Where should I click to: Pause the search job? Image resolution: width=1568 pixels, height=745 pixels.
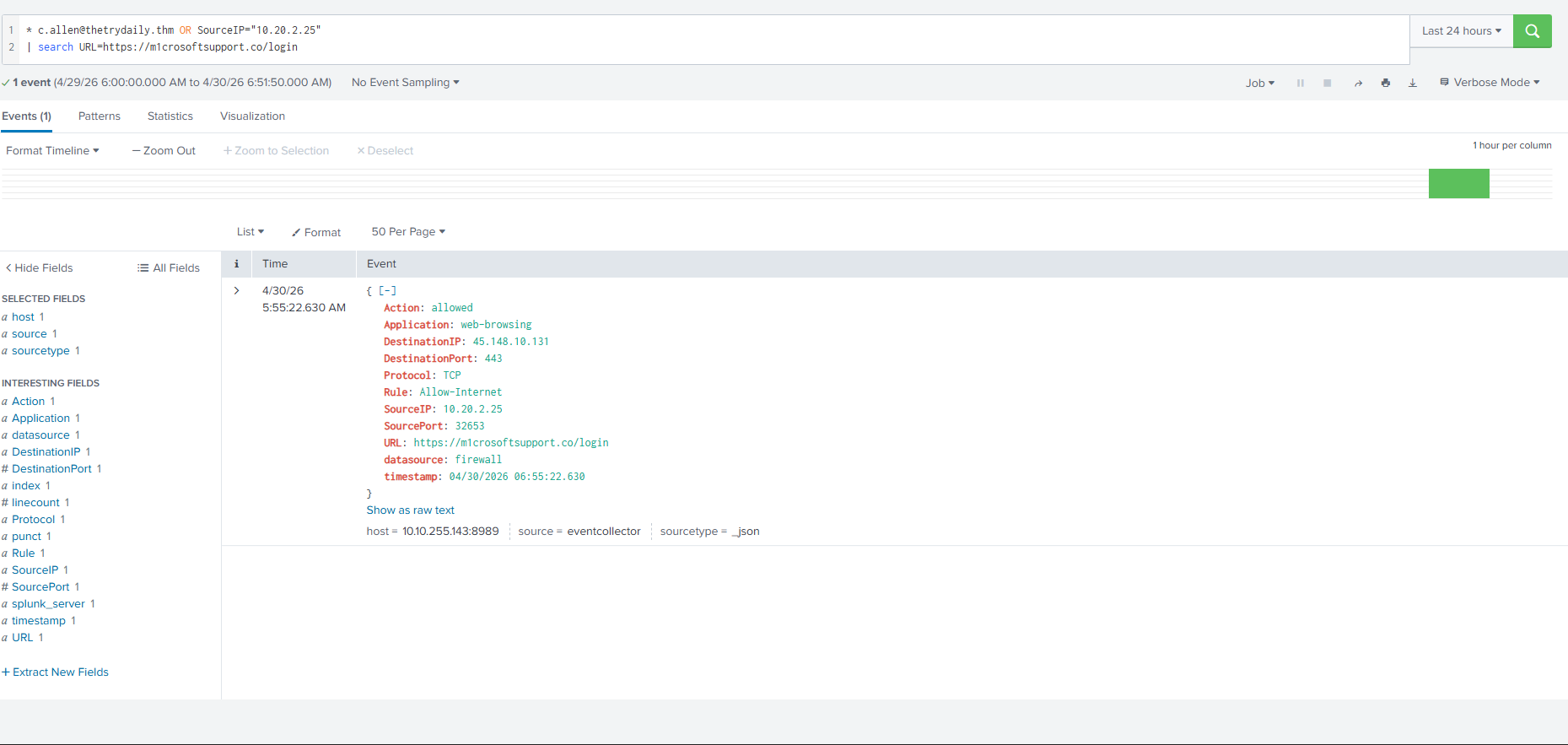(x=1301, y=83)
